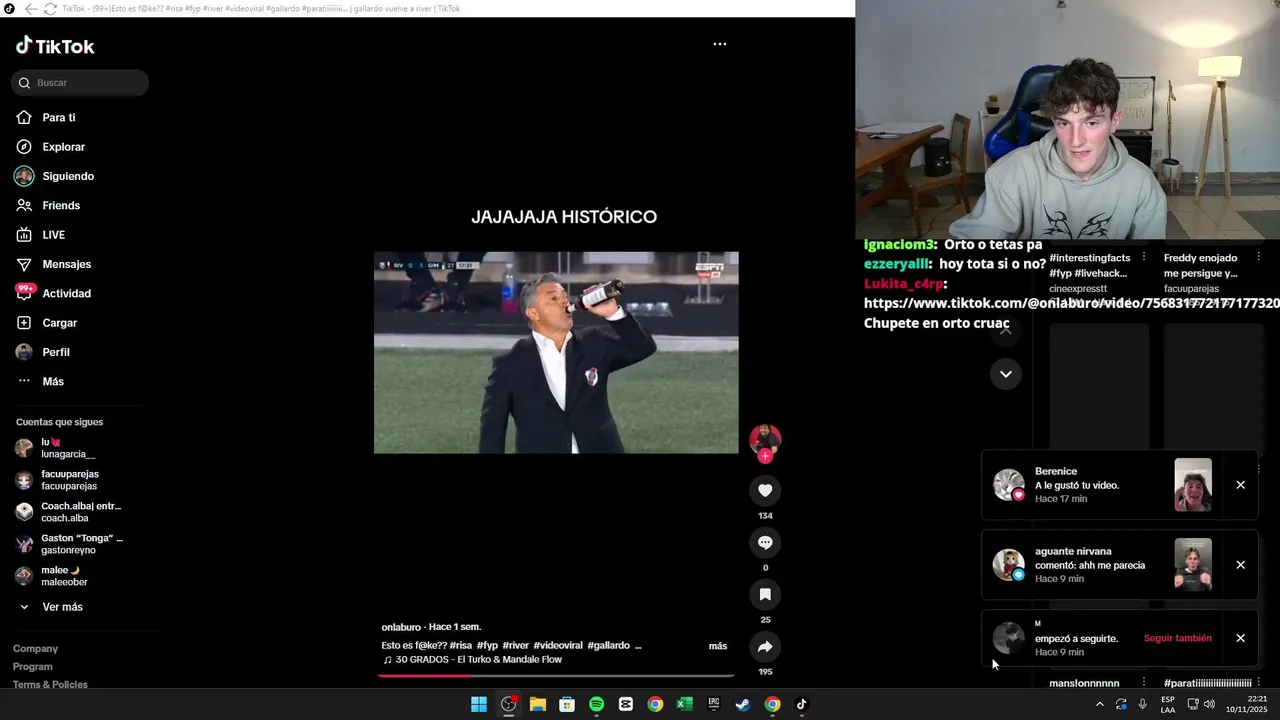Click the Buscar search field
1280x720 pixels.
coord(80,83)
